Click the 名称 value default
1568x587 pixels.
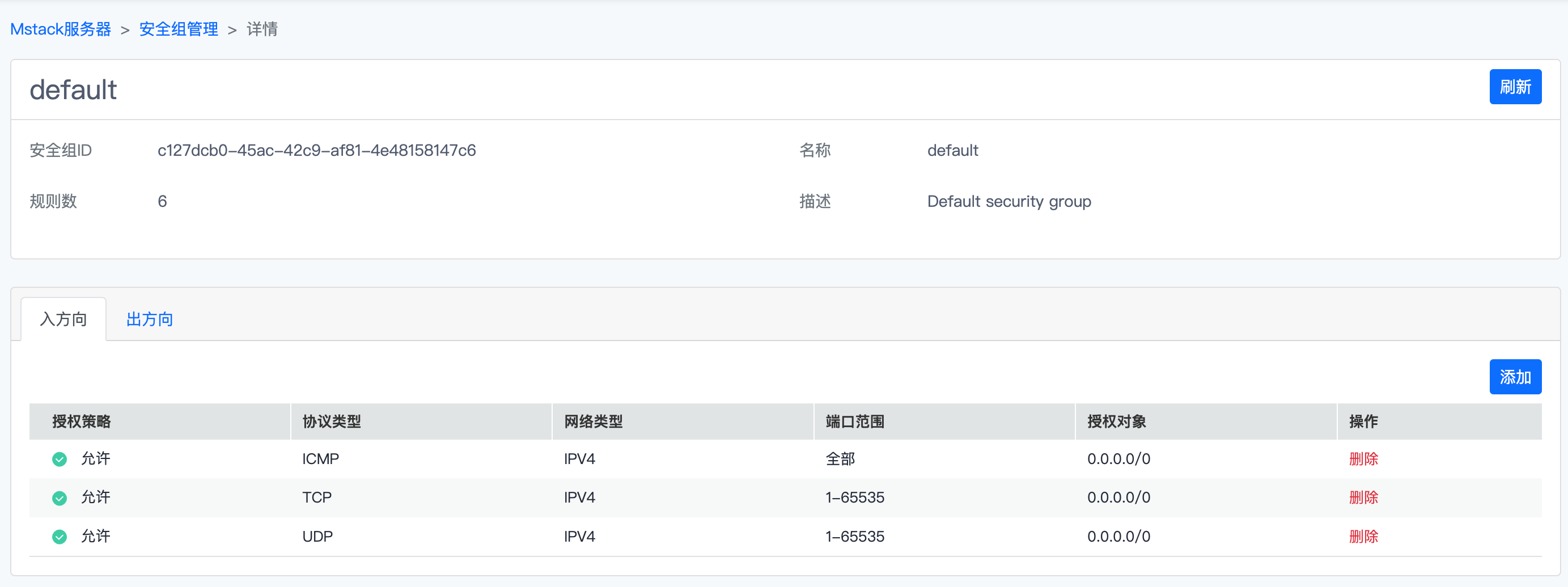(952, 150)
